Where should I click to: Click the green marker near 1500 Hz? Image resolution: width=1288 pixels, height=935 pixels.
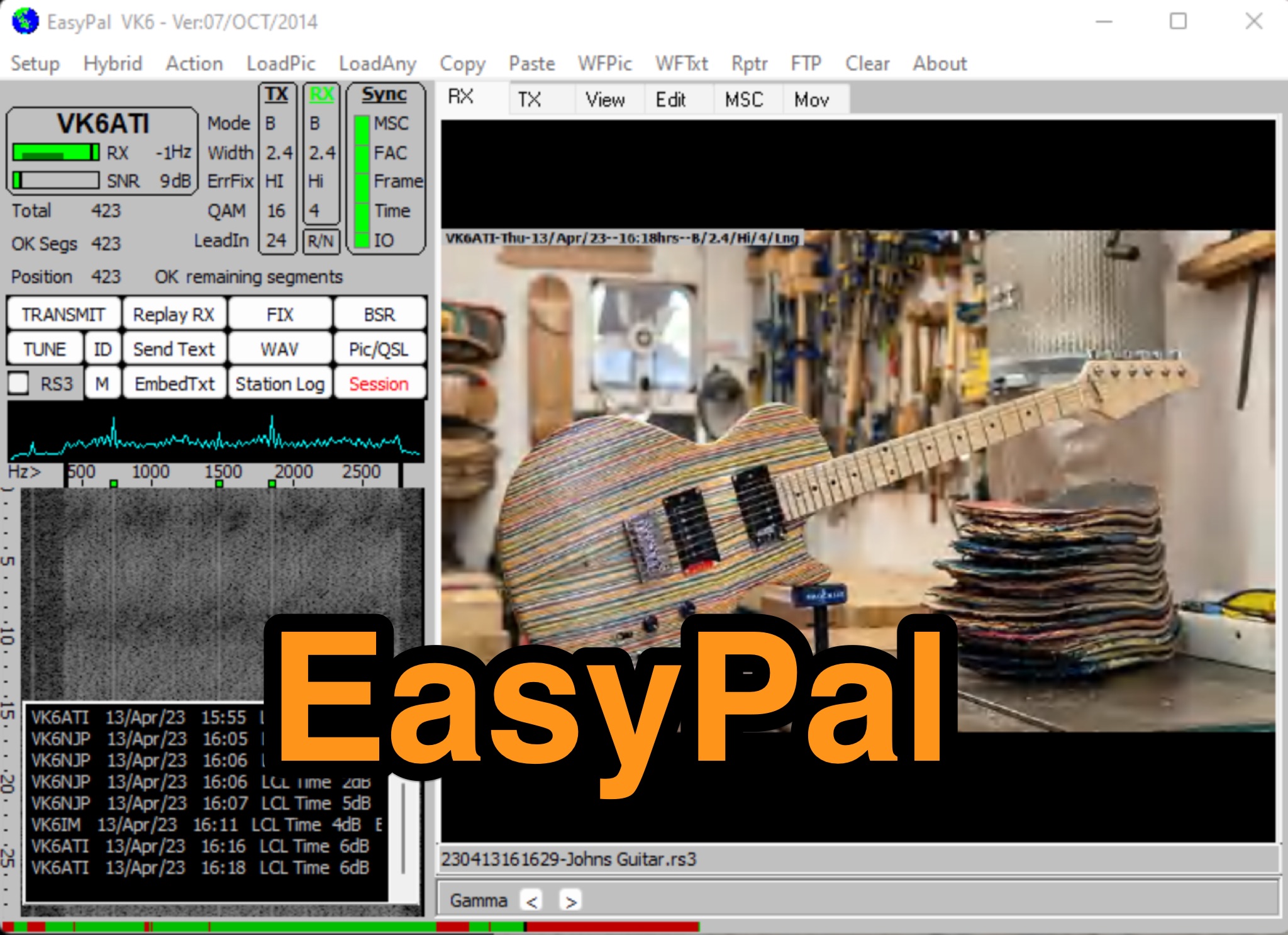pyautogui.click(x=219, y=484)
